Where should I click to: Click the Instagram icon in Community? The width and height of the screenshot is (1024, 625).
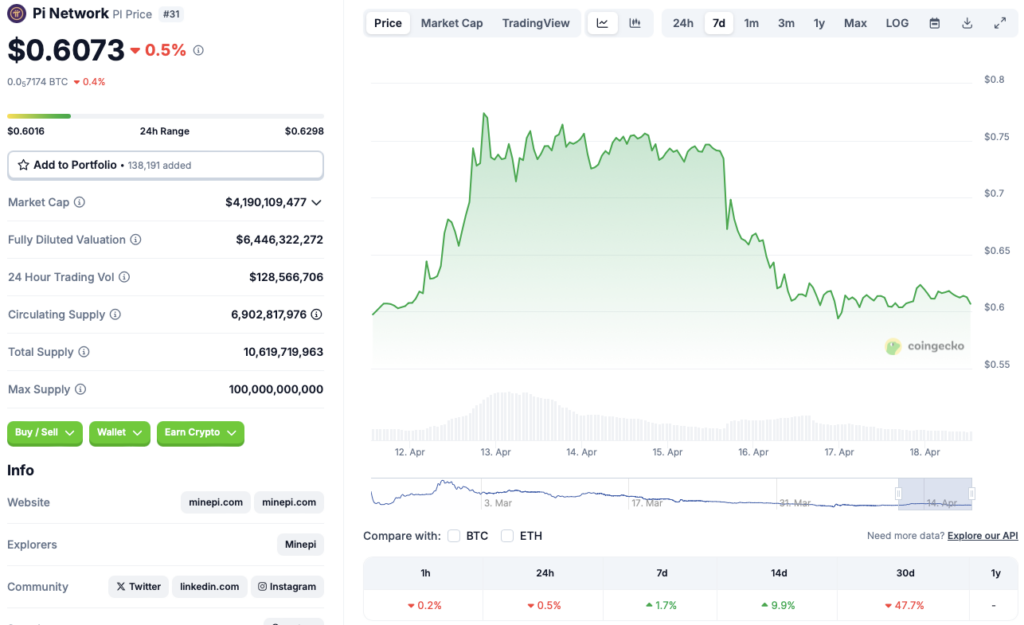click(262, 586)
